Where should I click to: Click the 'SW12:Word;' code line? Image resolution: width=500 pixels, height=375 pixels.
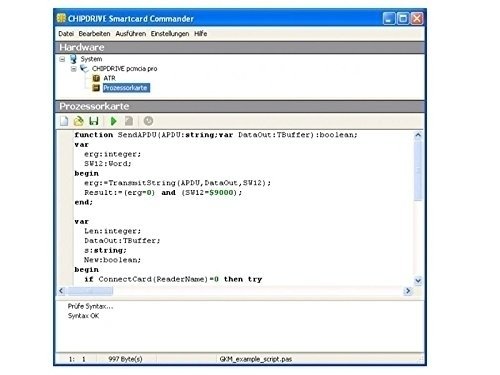(x=108, y=164)
